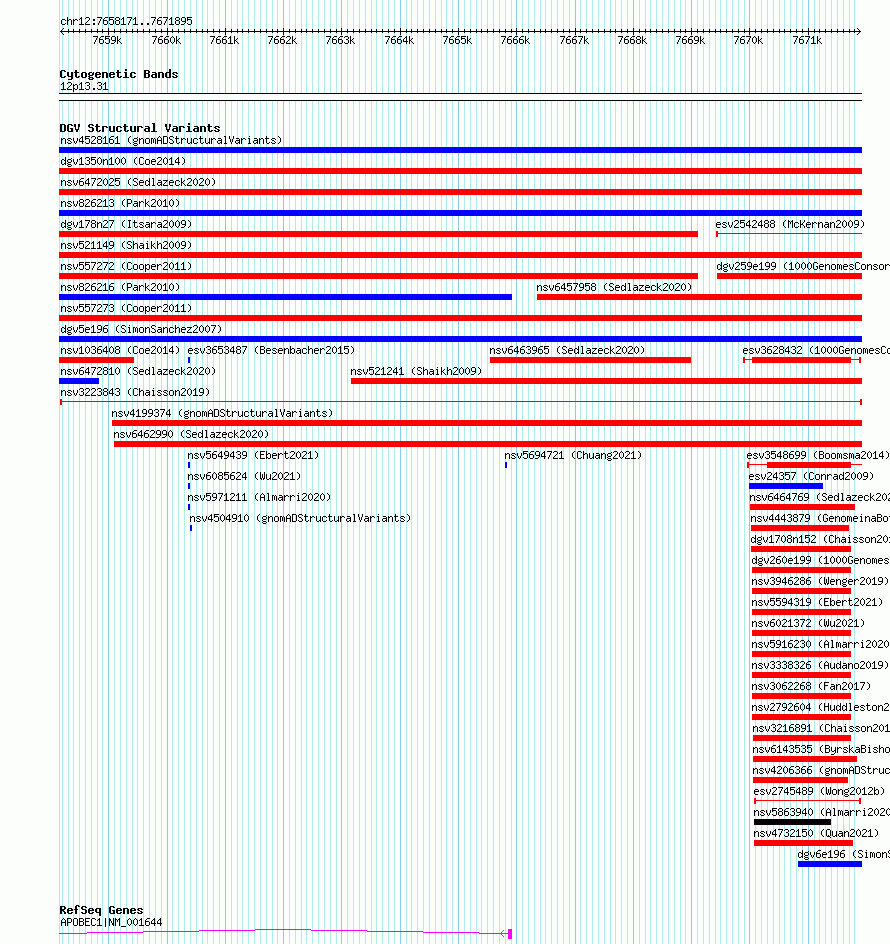Click the 12p13.31 cytogenetic band label

tap(84, 87)
